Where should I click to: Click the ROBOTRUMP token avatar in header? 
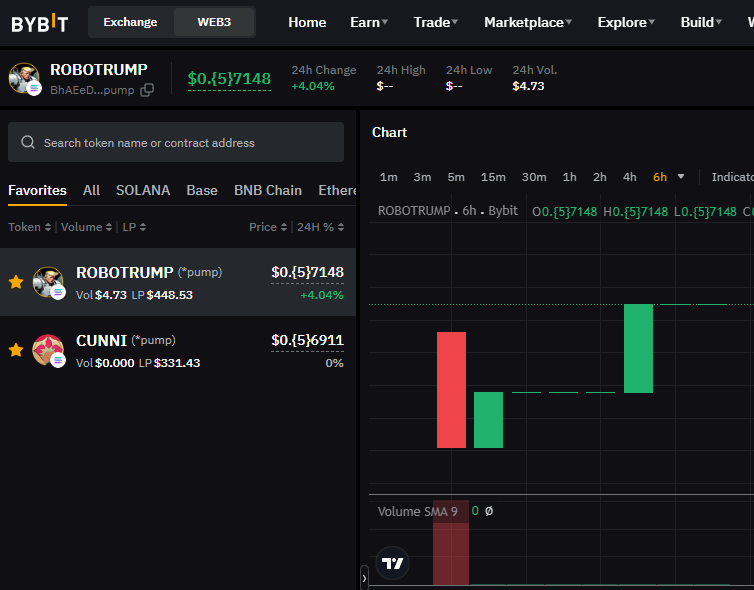click(x=24, y=78)
